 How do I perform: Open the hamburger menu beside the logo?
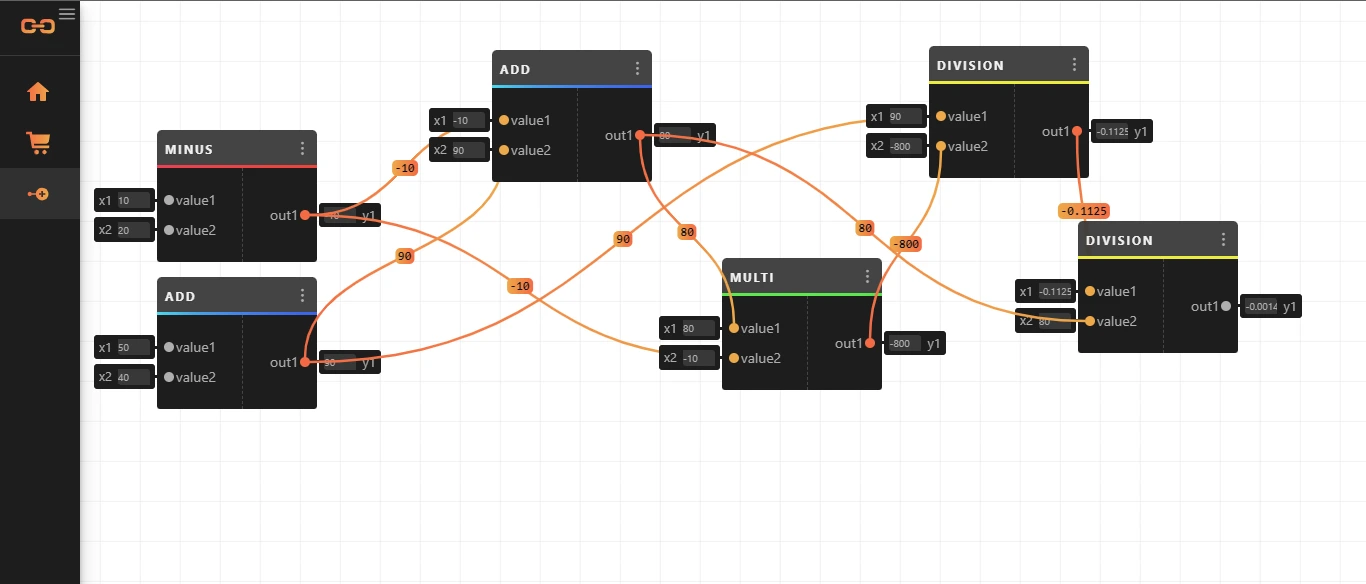(67, 14)
